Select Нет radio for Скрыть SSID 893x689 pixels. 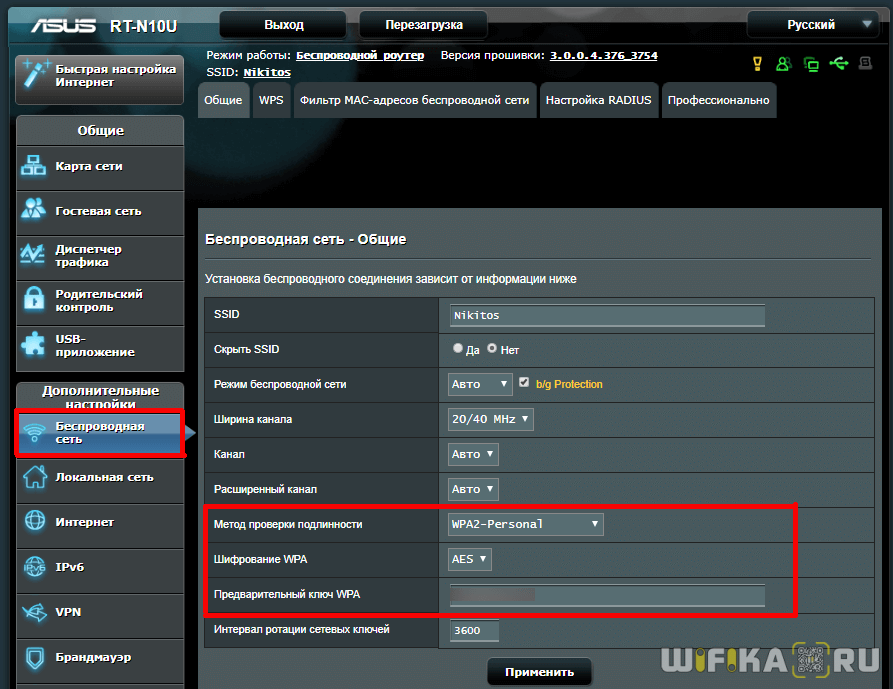tap(492, 349)
